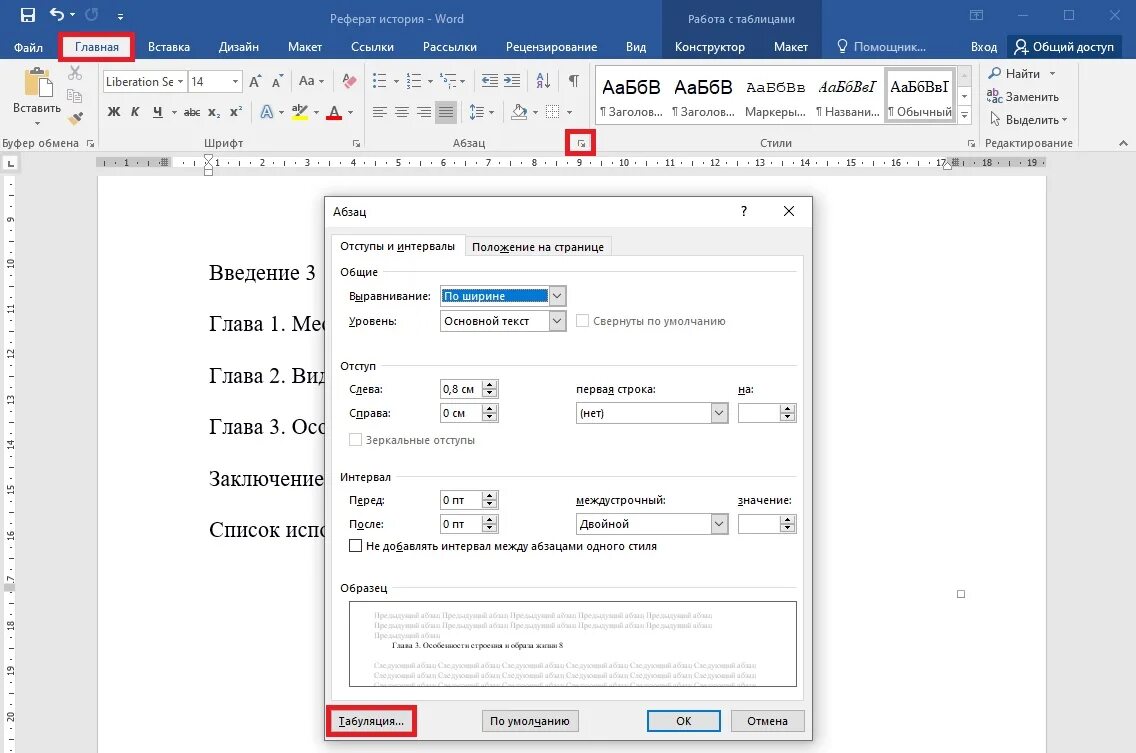
Task: Toggle the Зеркальные отступы checkbox
Action: pyautogui.click(x=355, y=440)
